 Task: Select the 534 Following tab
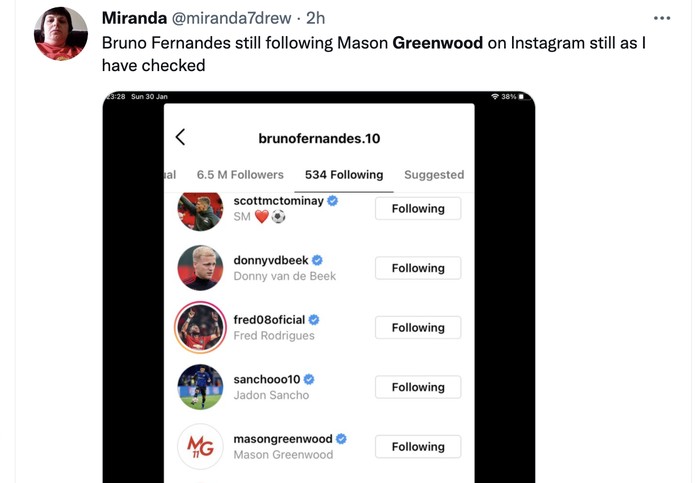(x=343, y=174)
